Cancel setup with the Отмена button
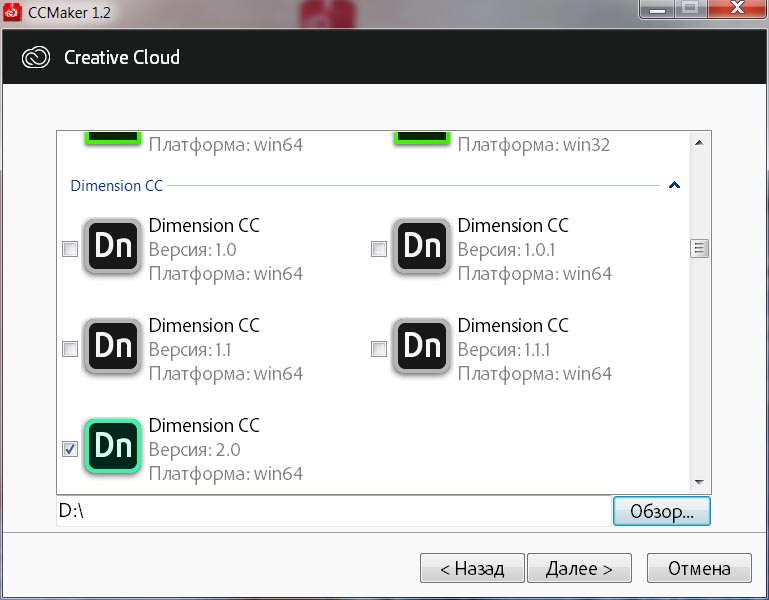 [699, 568]
